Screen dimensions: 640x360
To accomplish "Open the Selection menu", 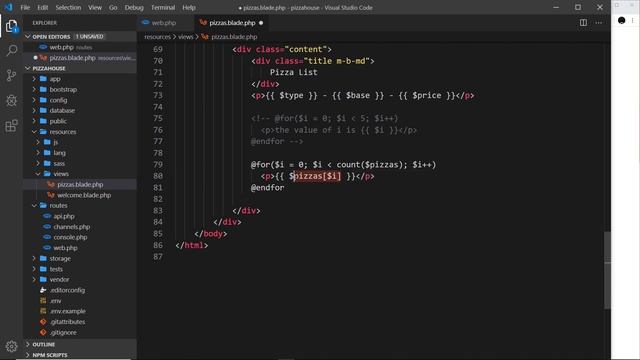I will pyautogui.click(x=68, y=7).
